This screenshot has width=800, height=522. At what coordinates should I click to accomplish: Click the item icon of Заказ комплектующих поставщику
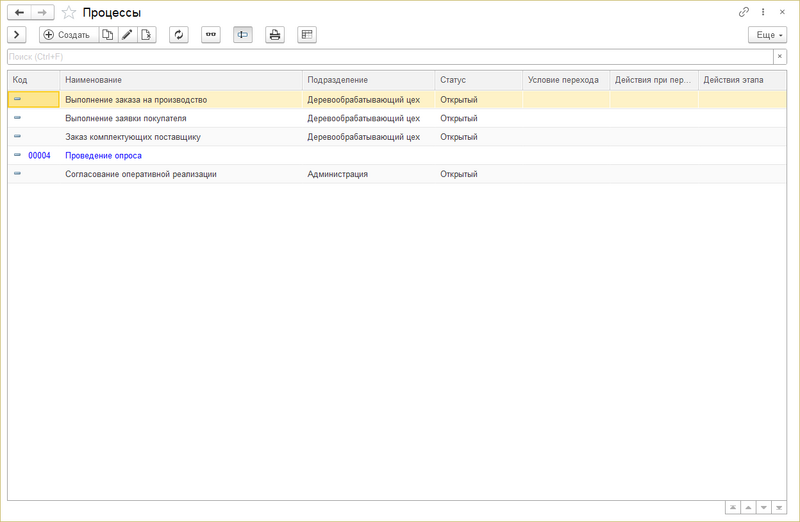(17, 136)
